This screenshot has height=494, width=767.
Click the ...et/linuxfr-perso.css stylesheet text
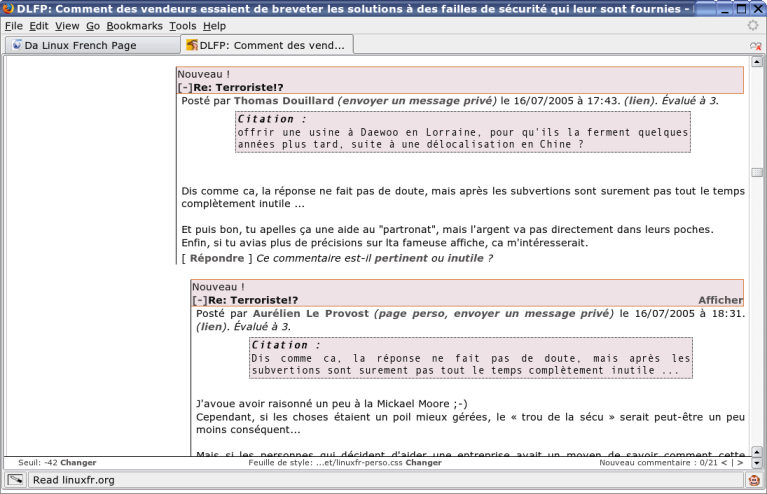[359, 463]
